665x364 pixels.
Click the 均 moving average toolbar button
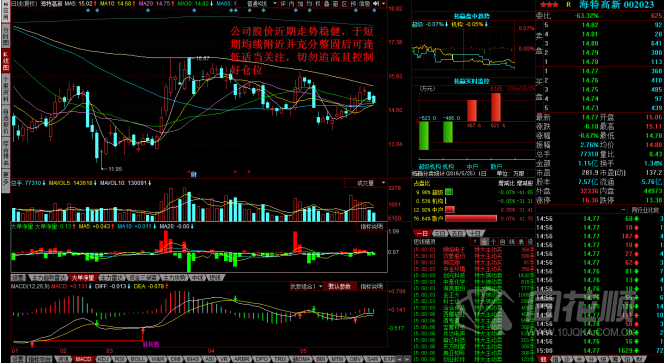(309, 3)
